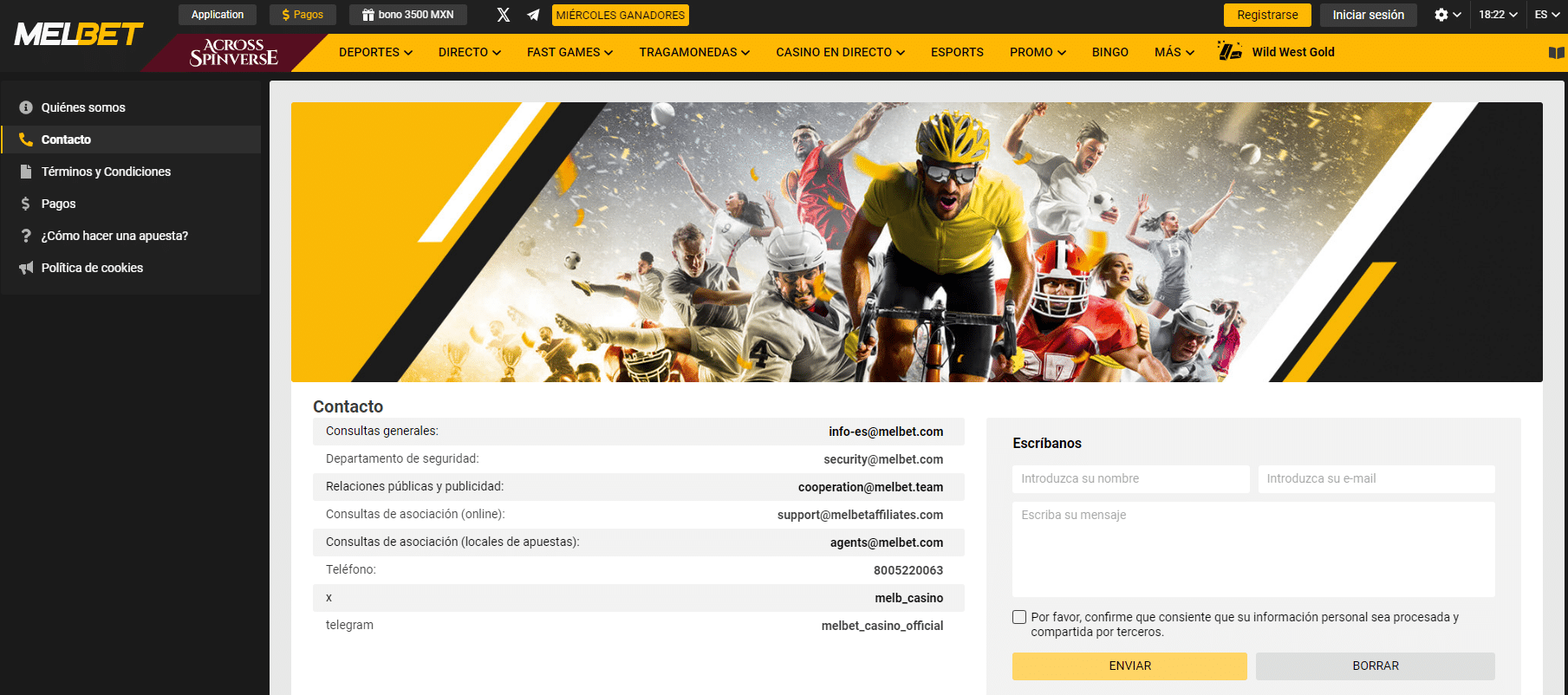Click the Registrarse button
This screenshot has height=695, width=1568.
click(1267, 15)
